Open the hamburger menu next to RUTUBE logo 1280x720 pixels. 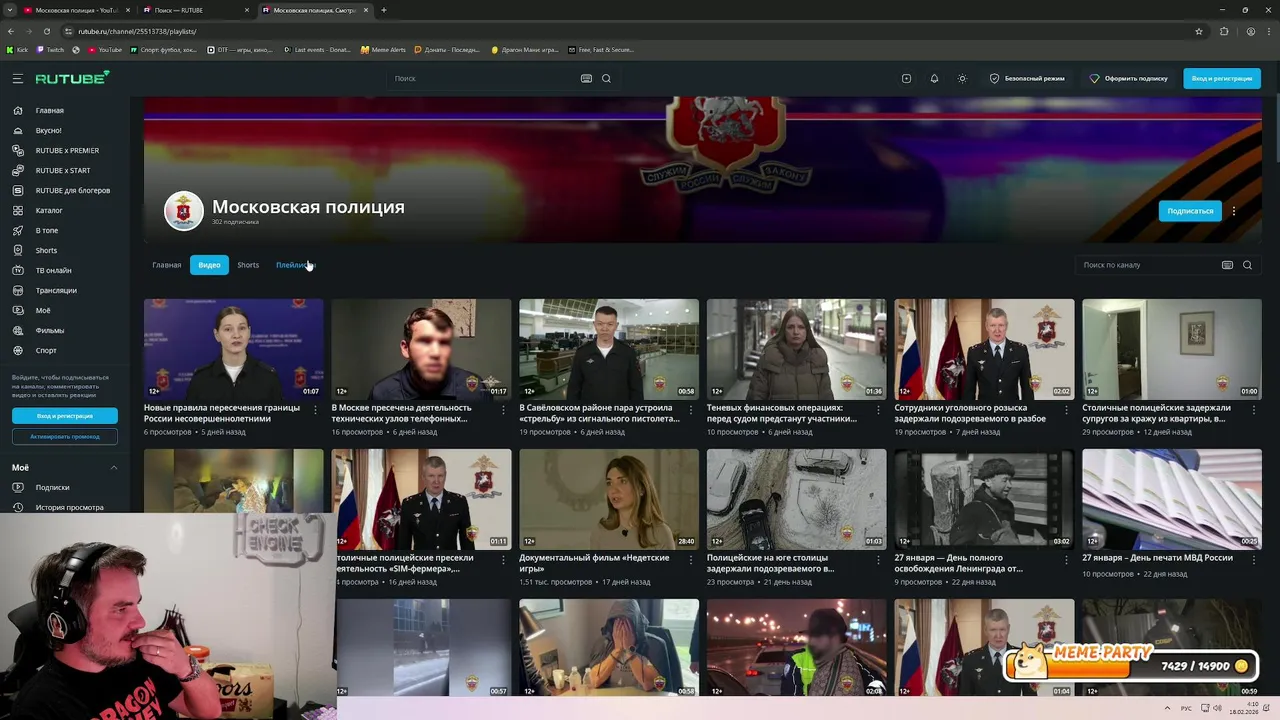(x=17, y=78)
